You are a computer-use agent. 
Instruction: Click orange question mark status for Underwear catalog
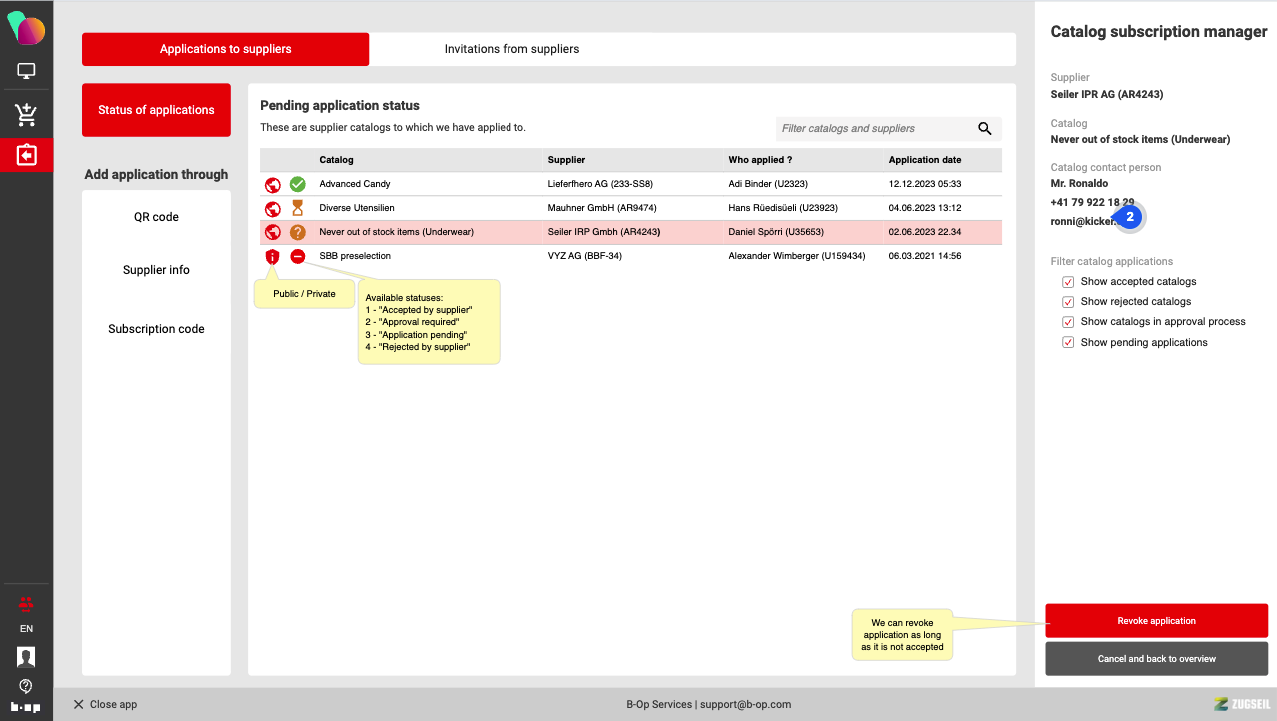point(297,232)
